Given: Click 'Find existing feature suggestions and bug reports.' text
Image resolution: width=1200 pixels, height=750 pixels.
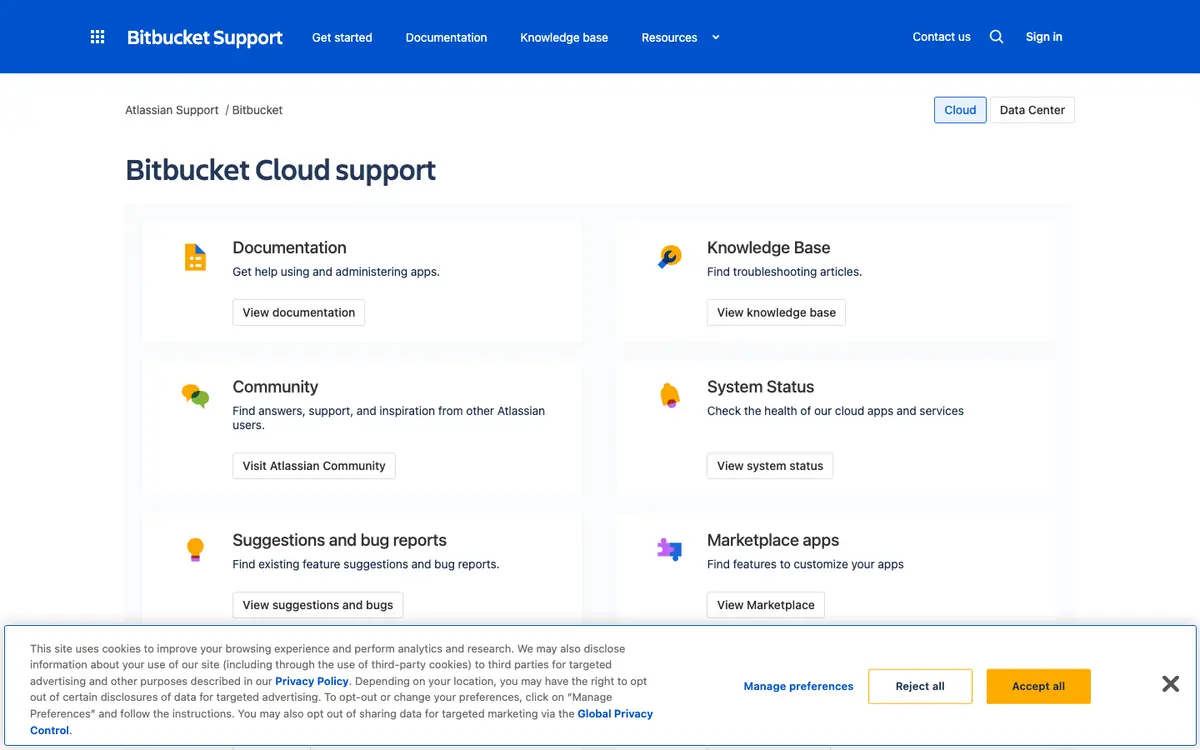Looking at the screenshot, I should click(366, 564).
